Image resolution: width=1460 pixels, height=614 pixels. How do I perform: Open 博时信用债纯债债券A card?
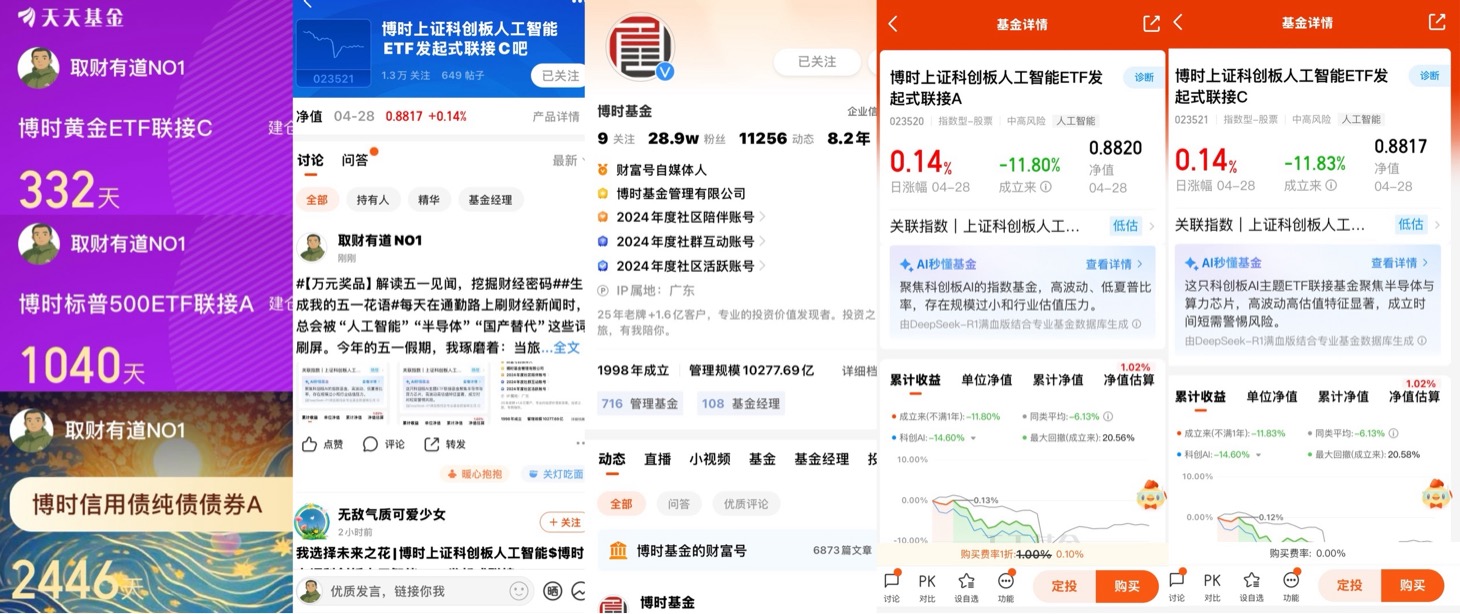point(146,504)
